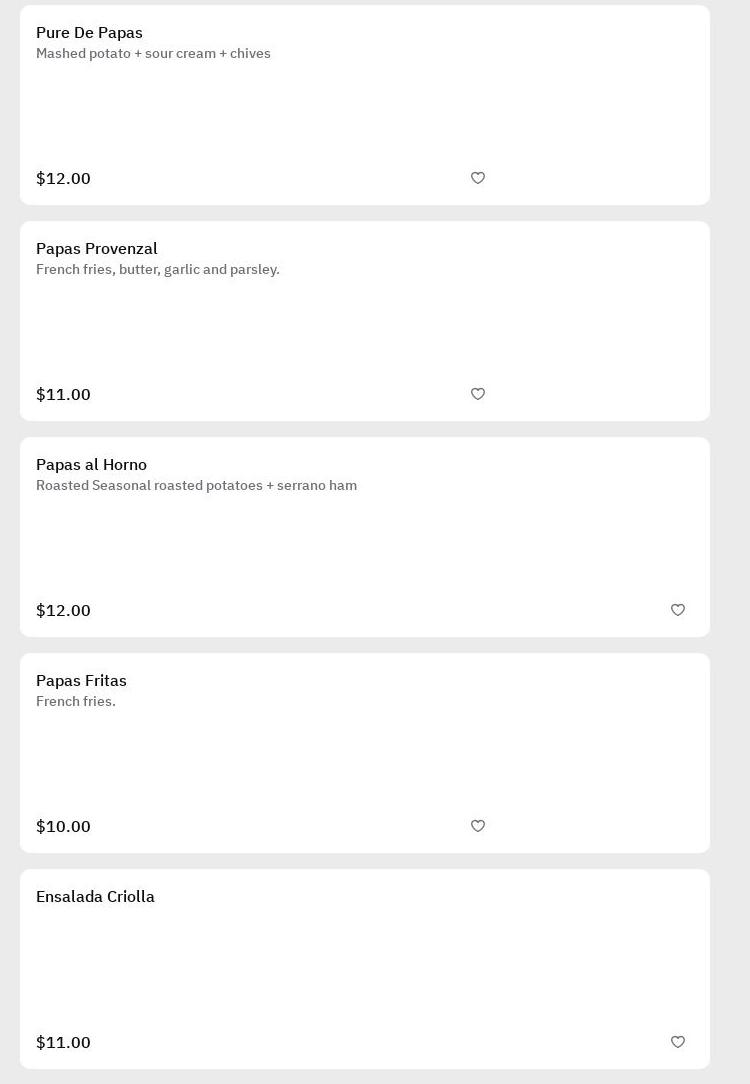Choose the Ensalada Criolla title

pyautogui.click(x=95, y=897)
